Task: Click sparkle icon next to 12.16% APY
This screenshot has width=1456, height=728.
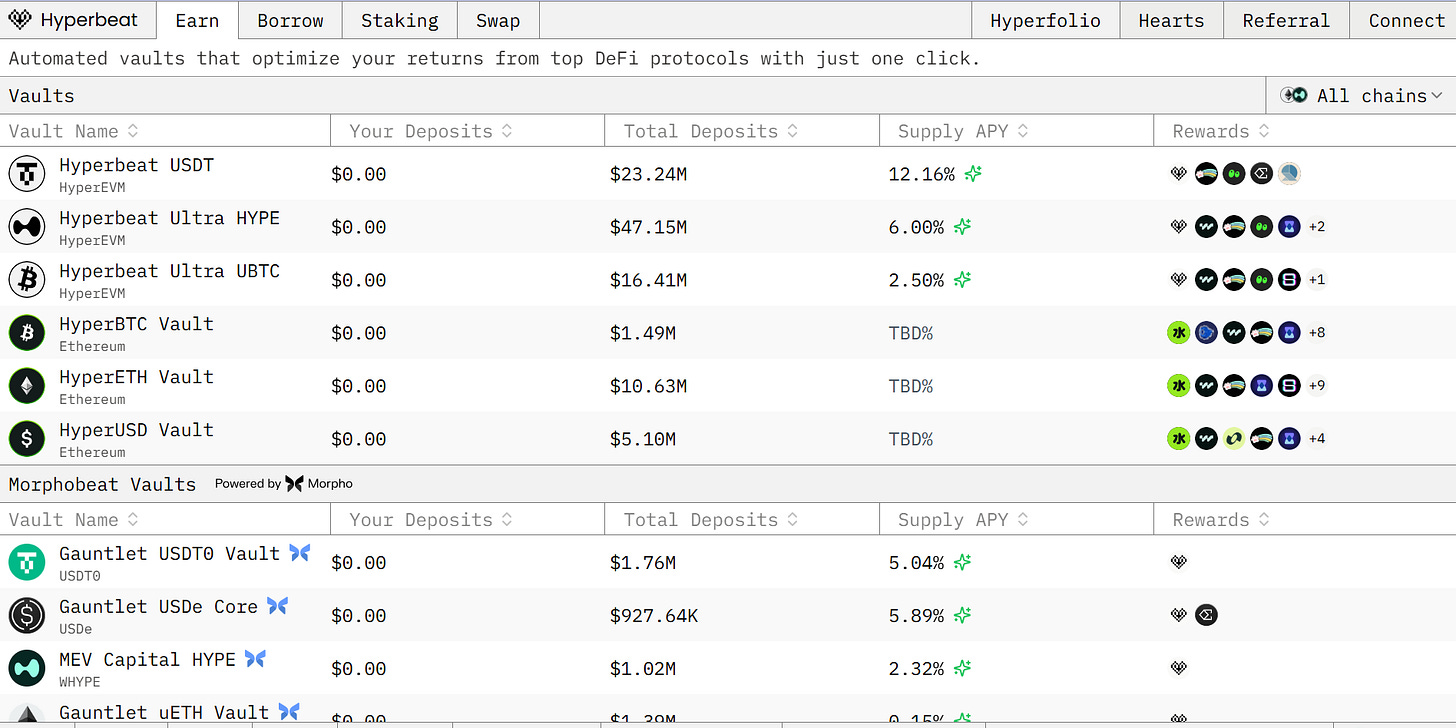Action: (x=973, y=174)
